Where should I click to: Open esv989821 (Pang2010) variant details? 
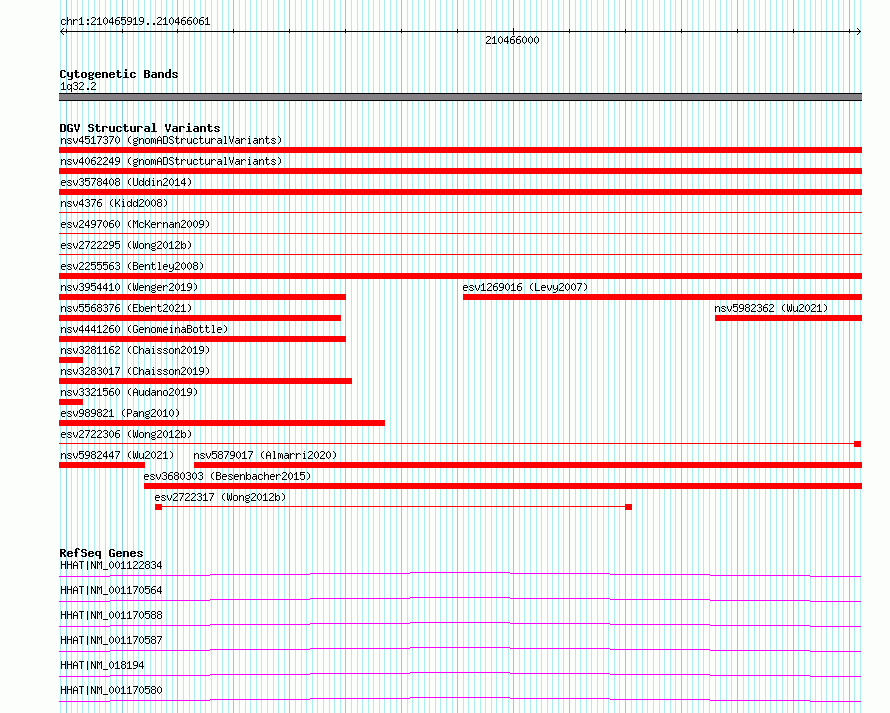pyautogui.click(x=120, y=413)
